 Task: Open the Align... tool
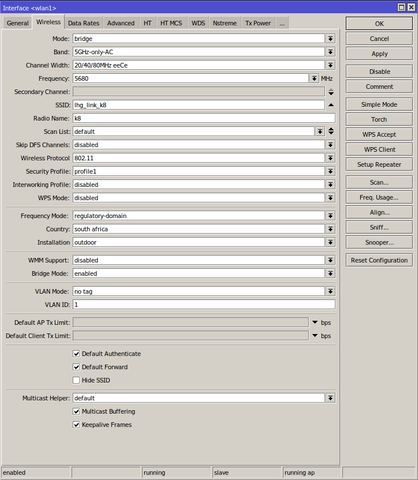379,212
